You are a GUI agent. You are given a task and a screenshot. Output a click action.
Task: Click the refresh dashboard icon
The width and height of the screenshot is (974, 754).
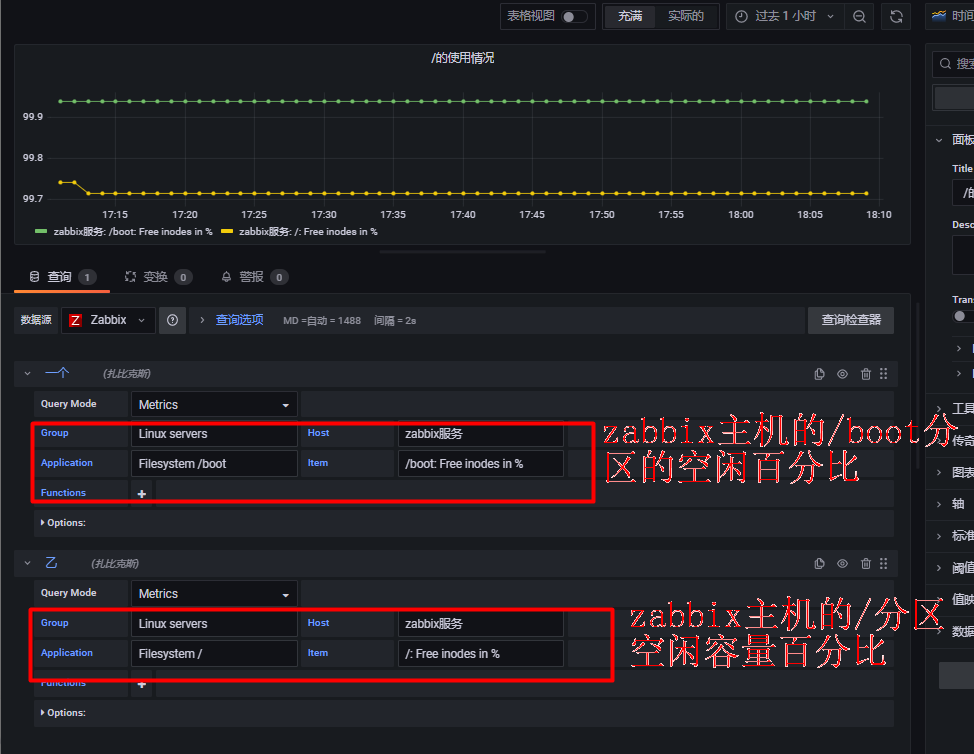pos(896,17)
